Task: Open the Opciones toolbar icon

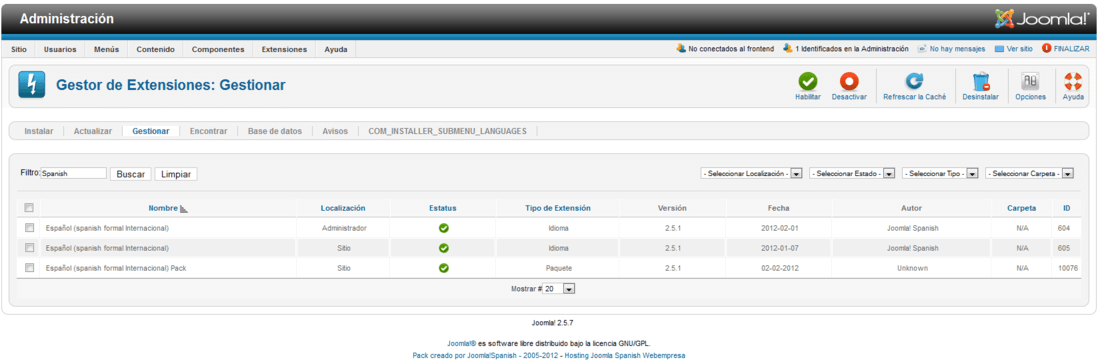Action: [1031, 81]
